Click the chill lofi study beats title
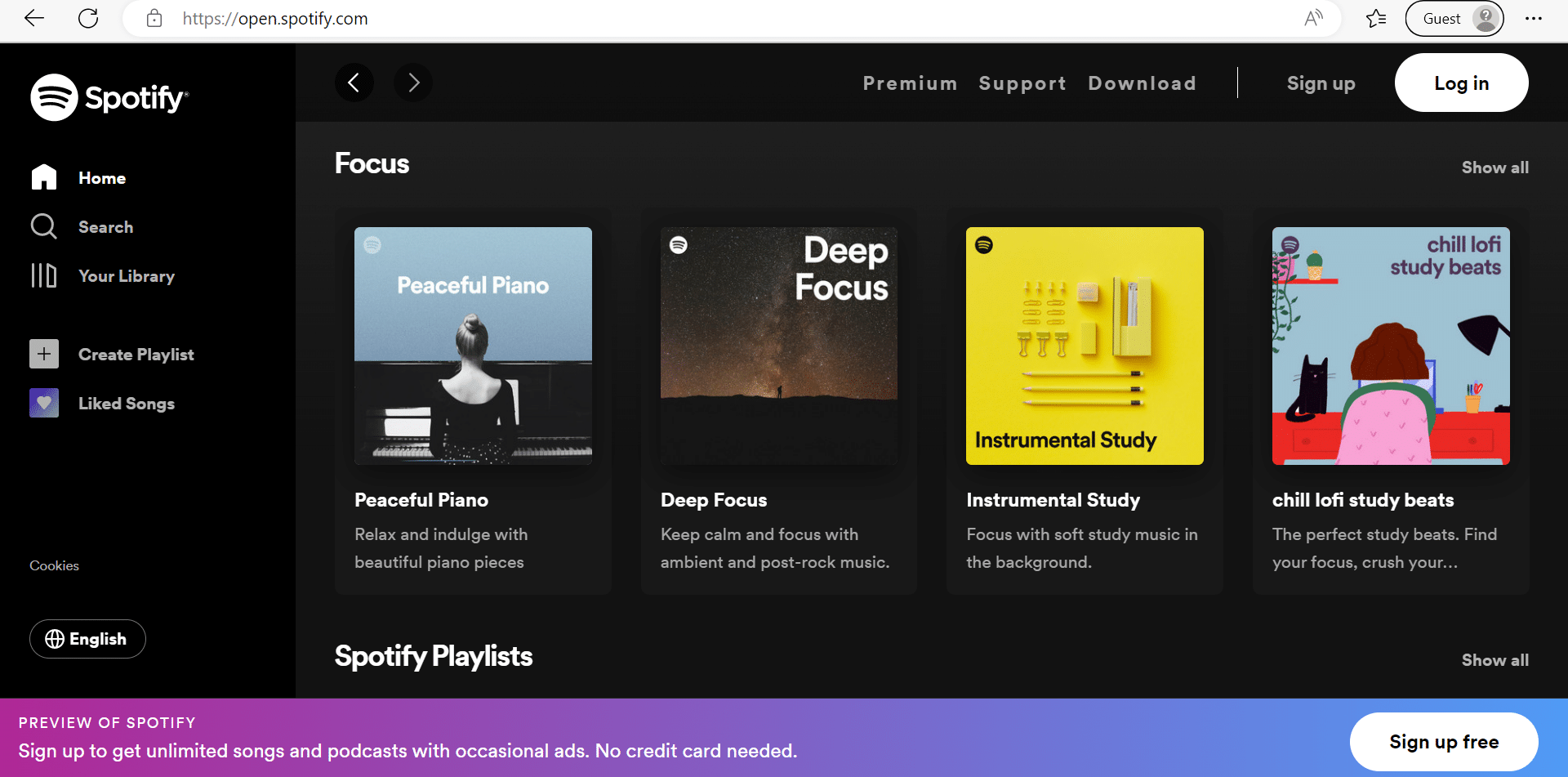 pyautogui.click(x=1363, y=500)
